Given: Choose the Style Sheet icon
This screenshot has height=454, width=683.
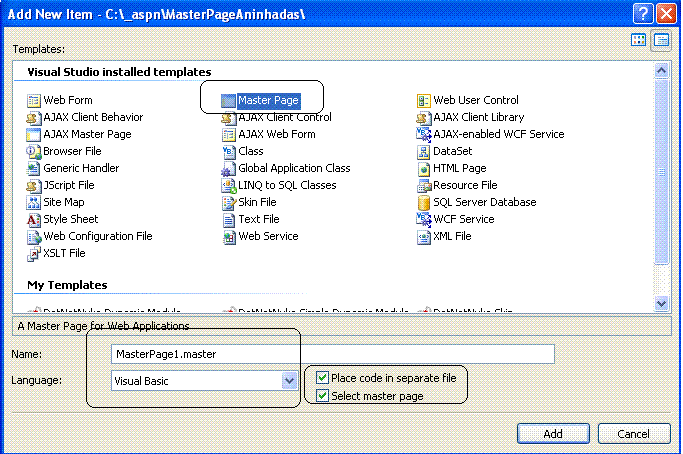Looking at the screenshot, I should (x=34, y=220).
